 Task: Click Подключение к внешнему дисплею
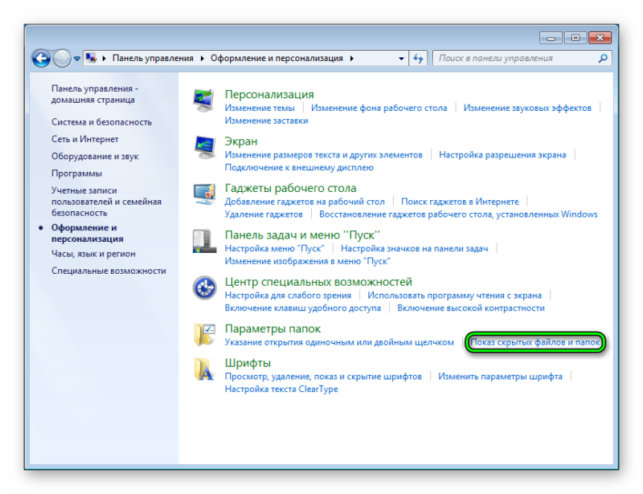[299, 168]
